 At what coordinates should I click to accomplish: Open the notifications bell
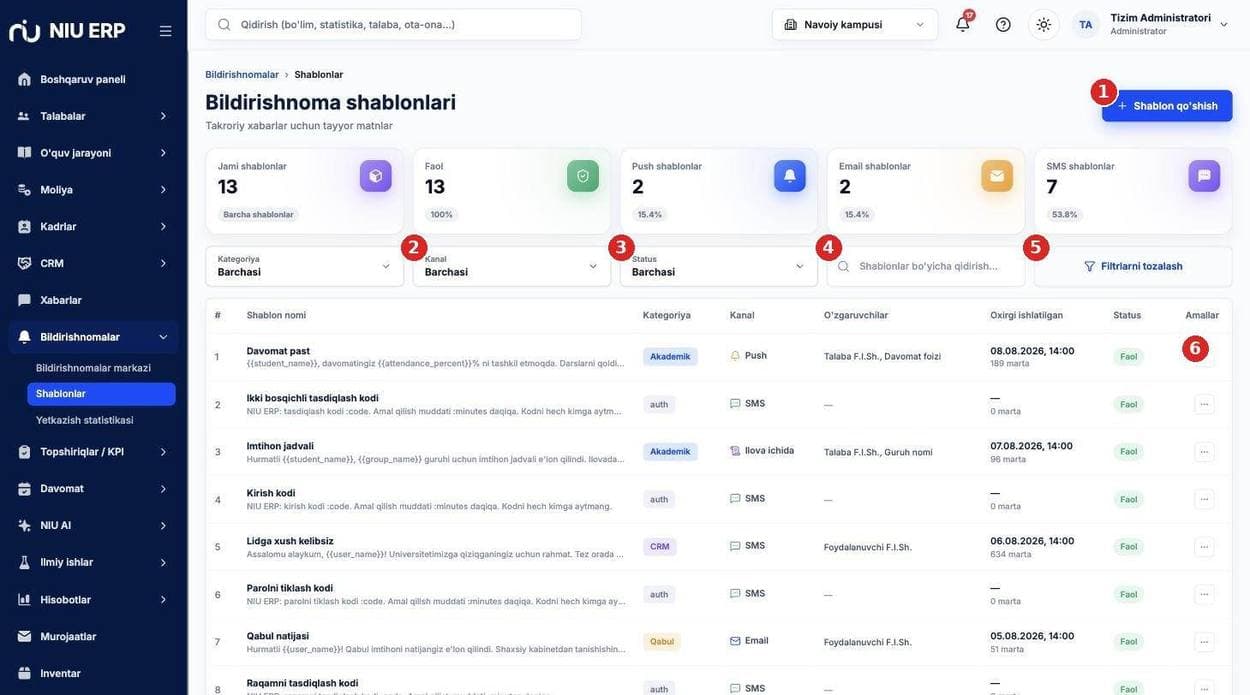tap(963, 24)
